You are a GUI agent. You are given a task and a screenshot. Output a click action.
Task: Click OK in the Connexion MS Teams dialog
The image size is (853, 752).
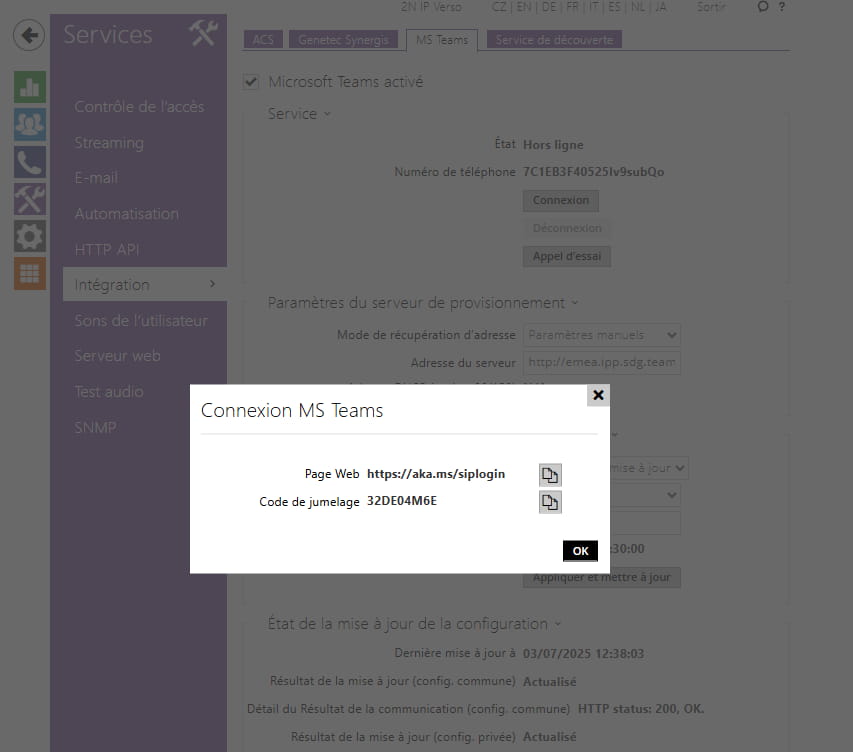click(x=580, y=551)
